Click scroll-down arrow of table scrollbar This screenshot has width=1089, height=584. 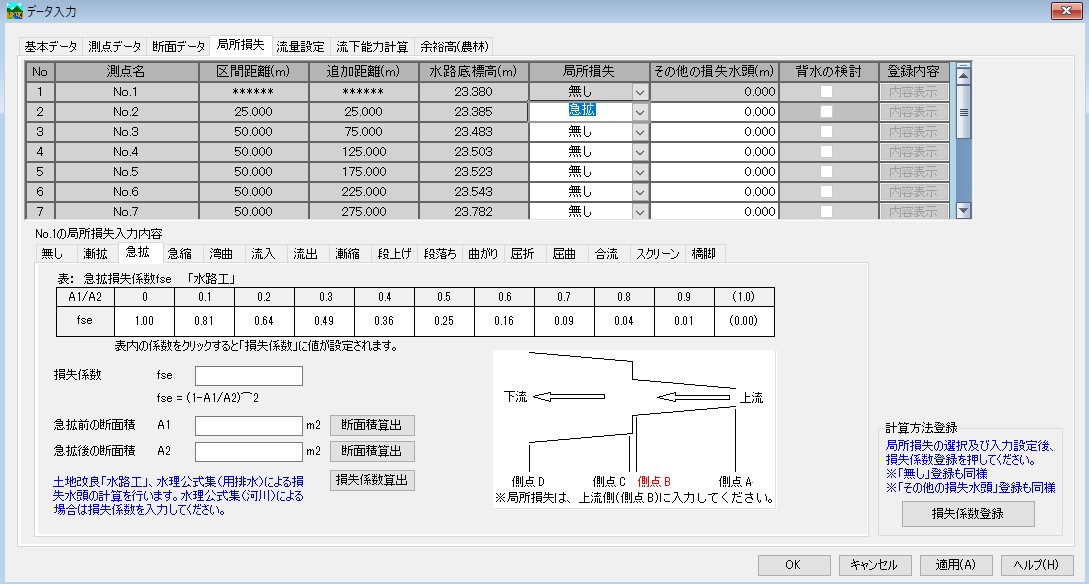(x=963, y=210)
